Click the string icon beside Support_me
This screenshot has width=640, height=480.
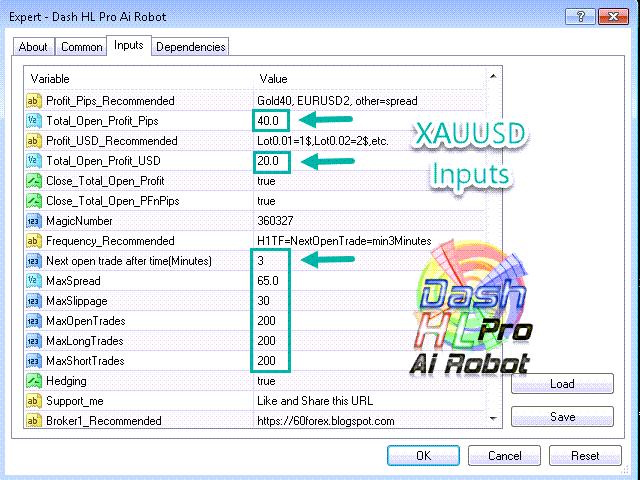point(34,401)
